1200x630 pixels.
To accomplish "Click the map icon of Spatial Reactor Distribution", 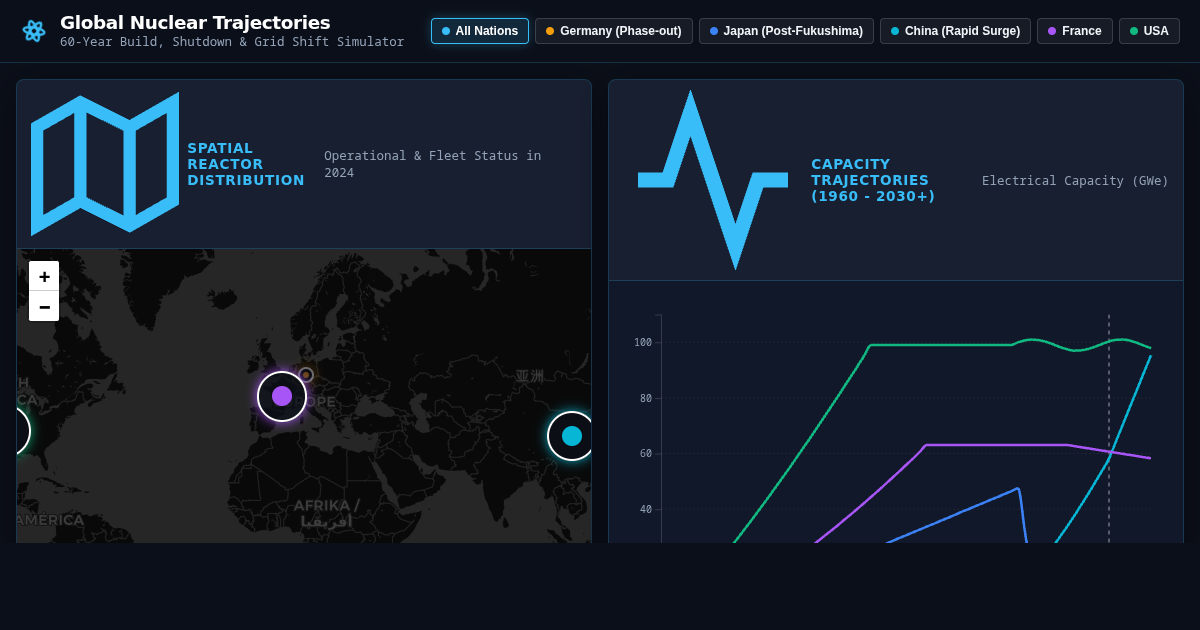I will pos(105,164).
